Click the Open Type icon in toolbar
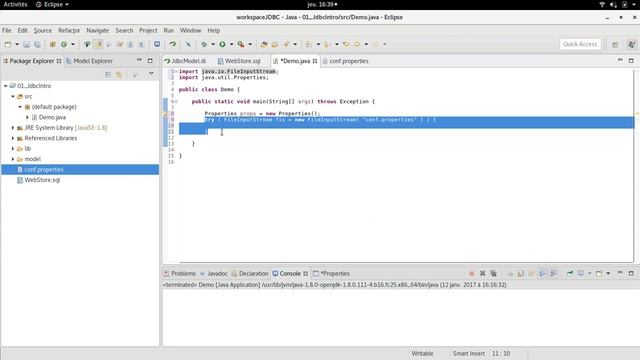The width and height of the screenshot is (640, 360). tap(264, 44)
